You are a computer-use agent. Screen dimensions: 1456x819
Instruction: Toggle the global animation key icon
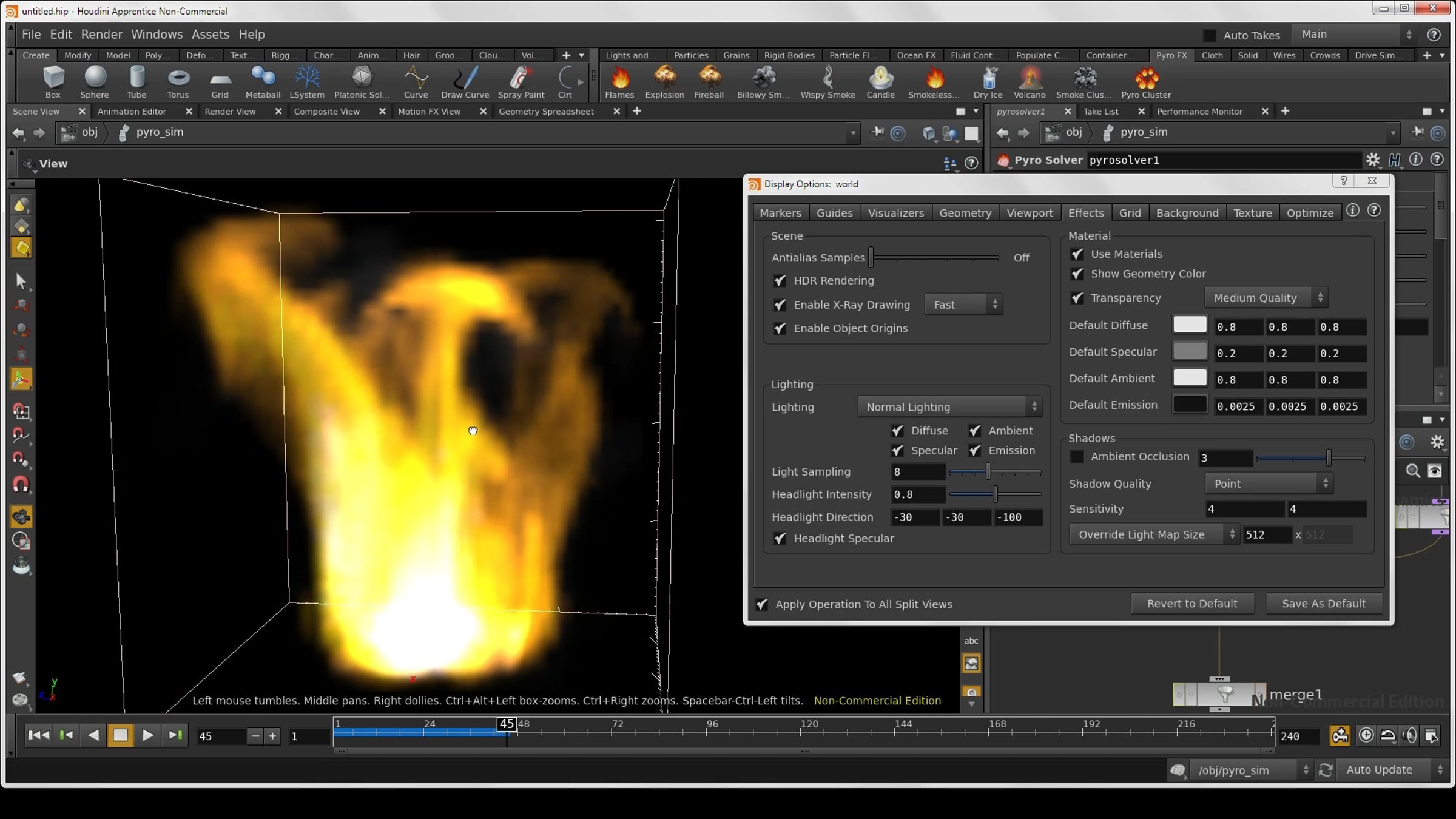[1340, 735]
